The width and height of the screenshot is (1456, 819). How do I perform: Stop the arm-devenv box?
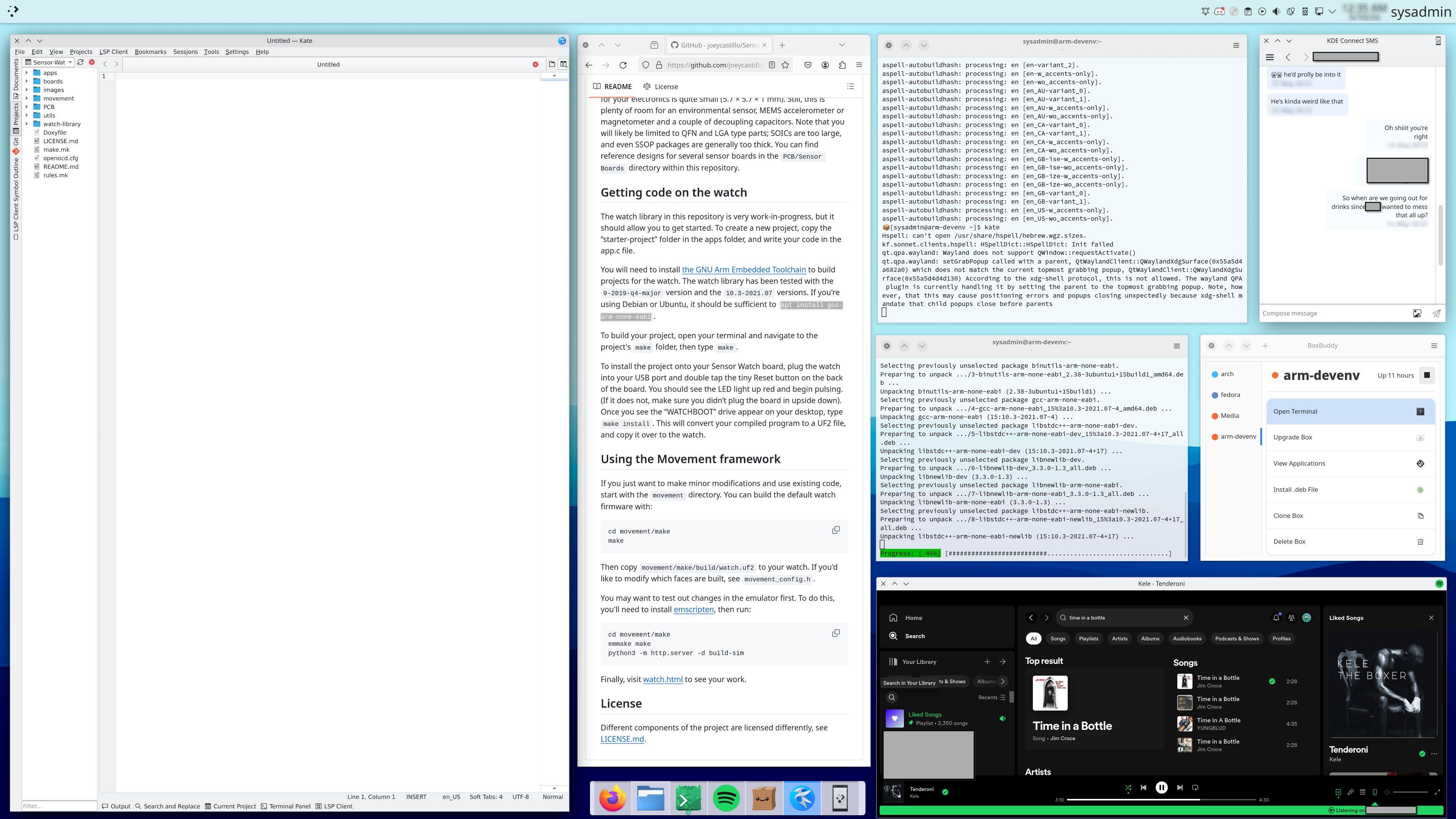click(1426, 375)
